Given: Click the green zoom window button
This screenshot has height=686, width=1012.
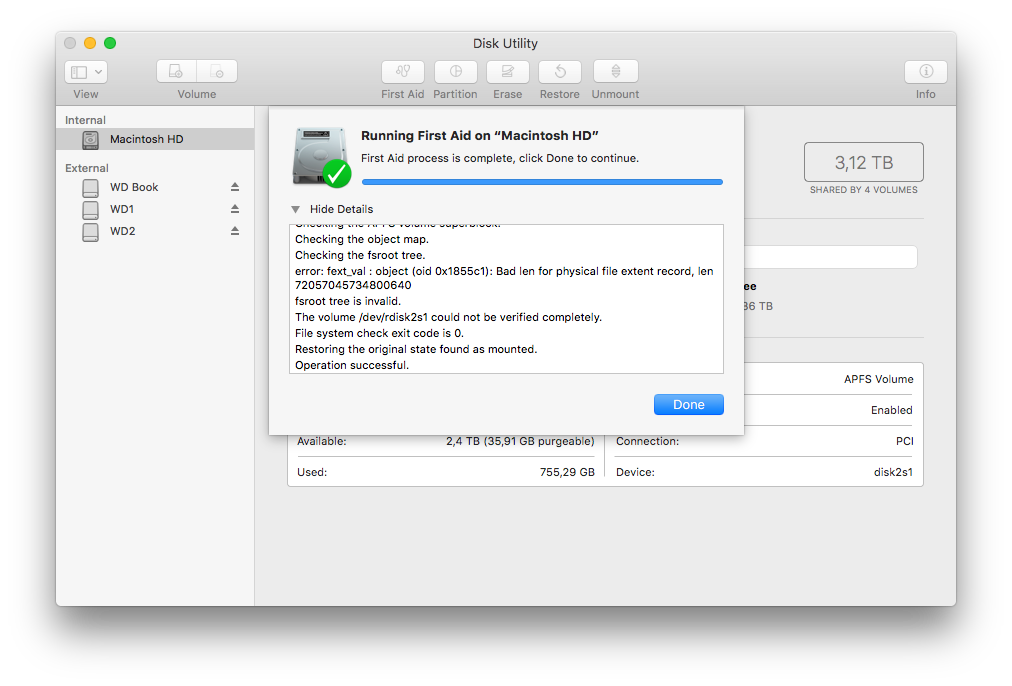Looking at the screenshot, I should 110,43.
